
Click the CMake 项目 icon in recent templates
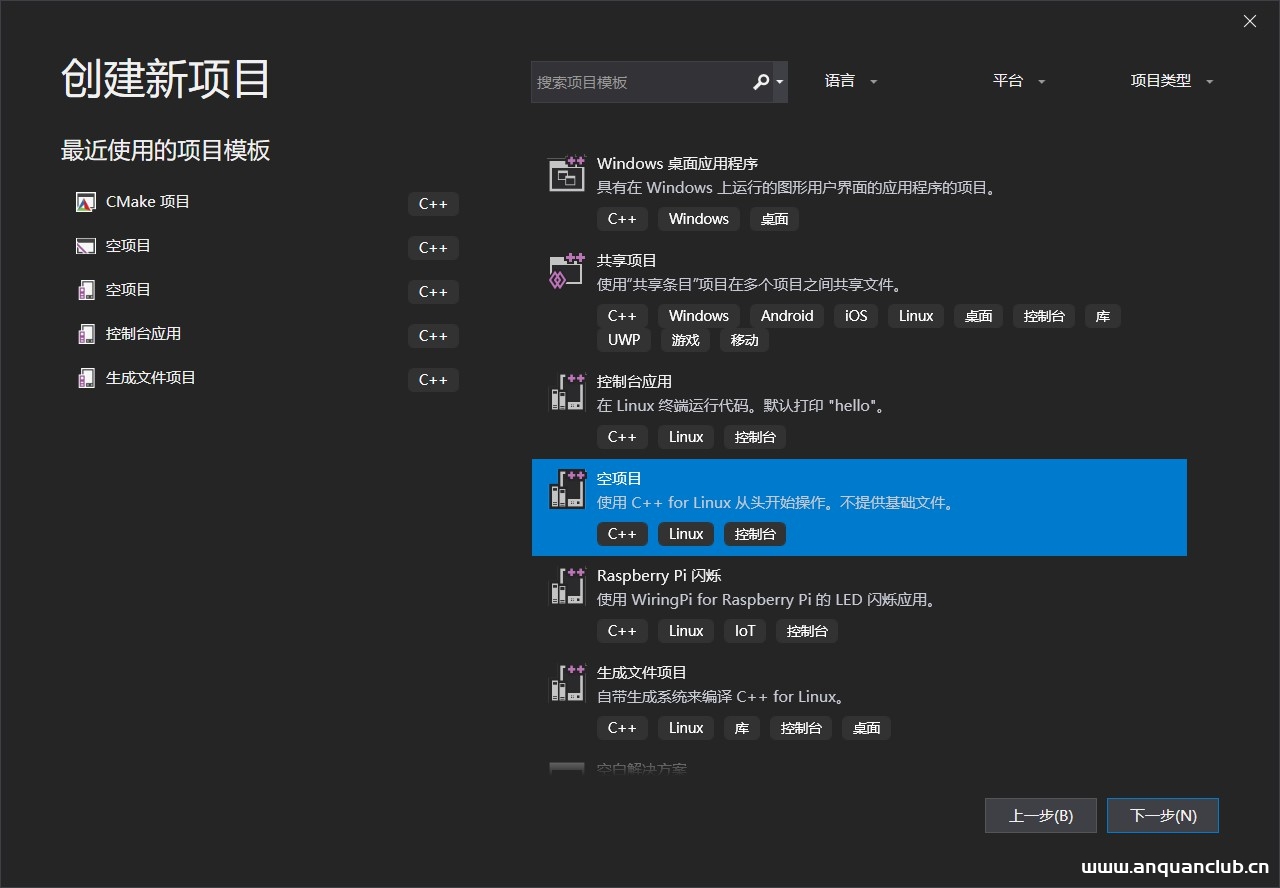[x=85, y=201]
